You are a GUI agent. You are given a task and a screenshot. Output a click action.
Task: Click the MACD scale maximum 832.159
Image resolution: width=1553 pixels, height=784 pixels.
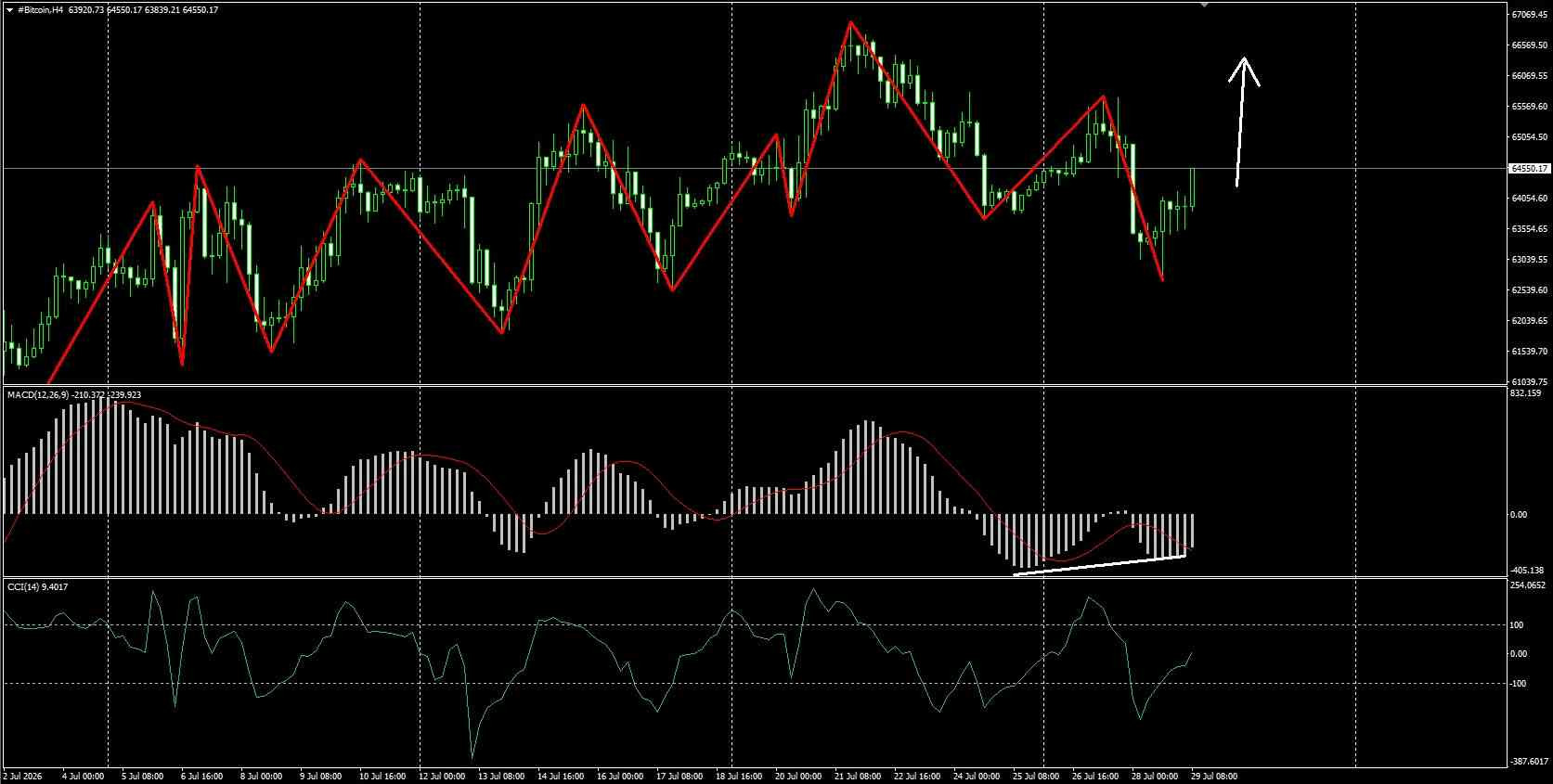point(1525,393)
